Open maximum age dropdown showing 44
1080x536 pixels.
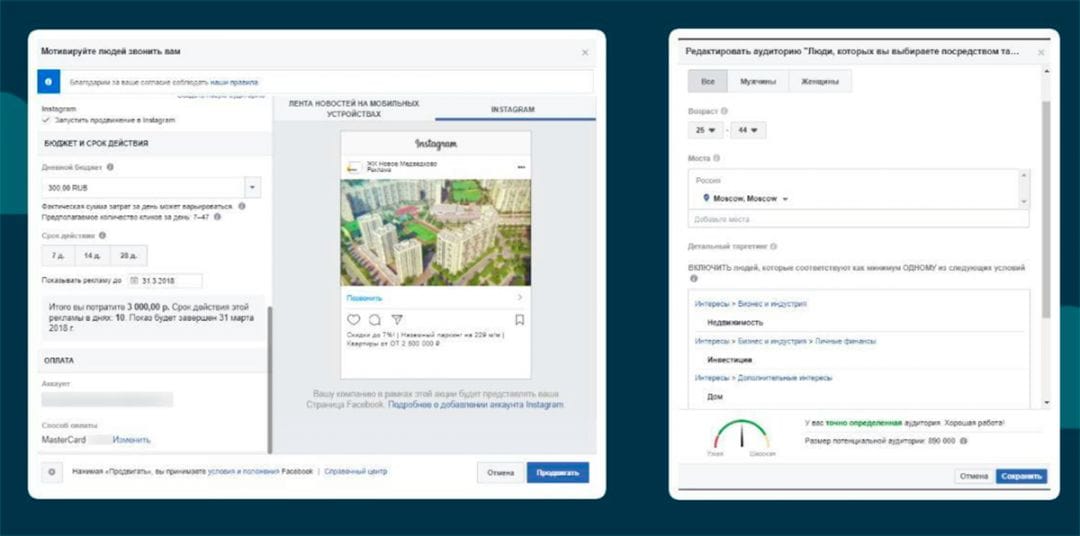(x=747, y=130)
